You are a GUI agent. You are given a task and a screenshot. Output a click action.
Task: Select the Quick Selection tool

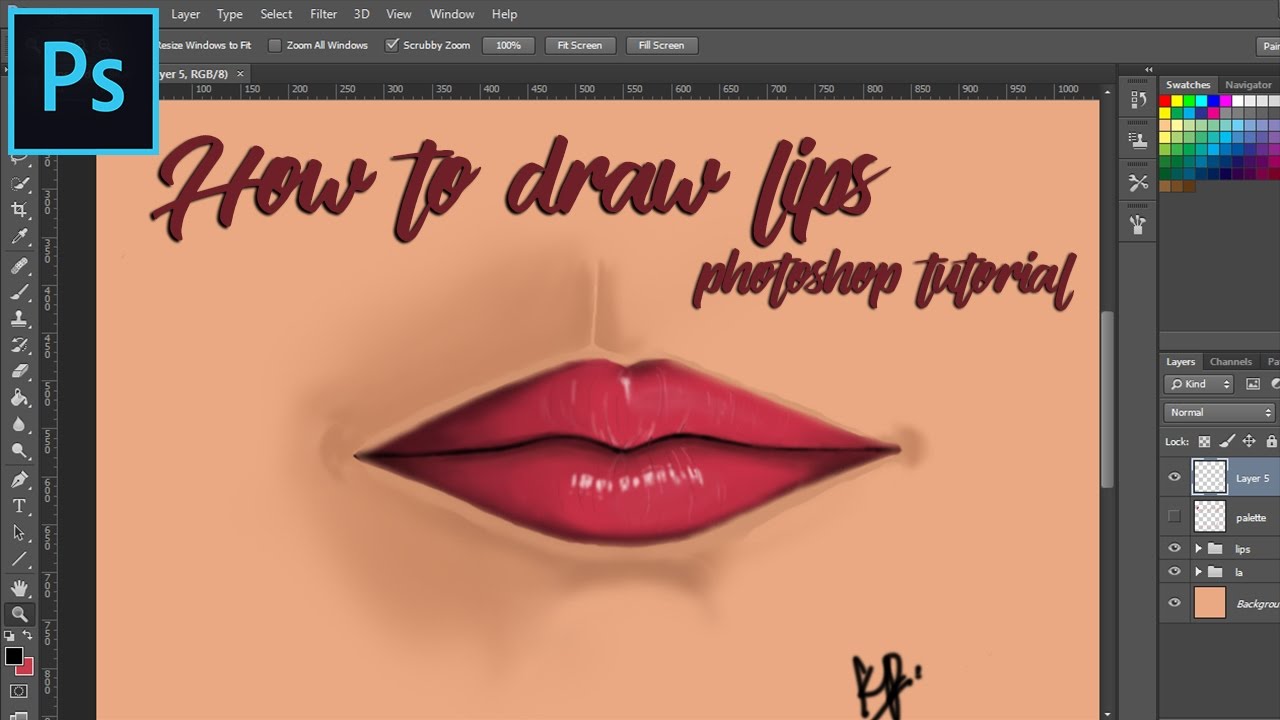tap(19, 184)
